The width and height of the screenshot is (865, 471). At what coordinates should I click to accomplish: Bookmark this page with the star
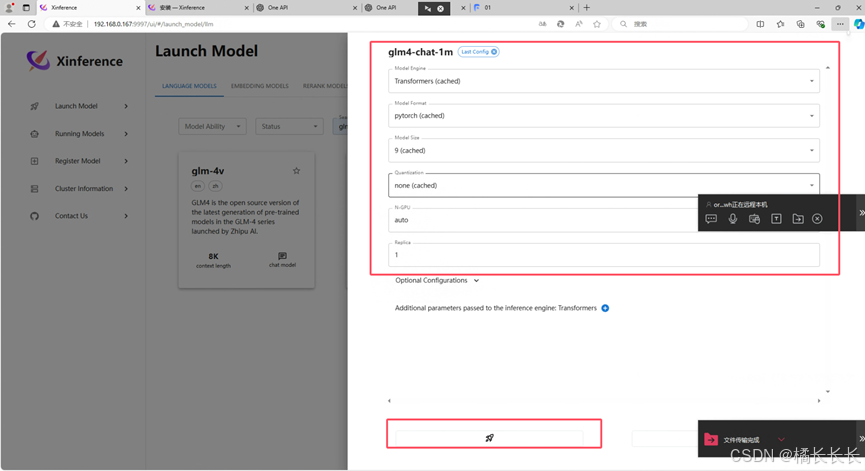(597, 24)
